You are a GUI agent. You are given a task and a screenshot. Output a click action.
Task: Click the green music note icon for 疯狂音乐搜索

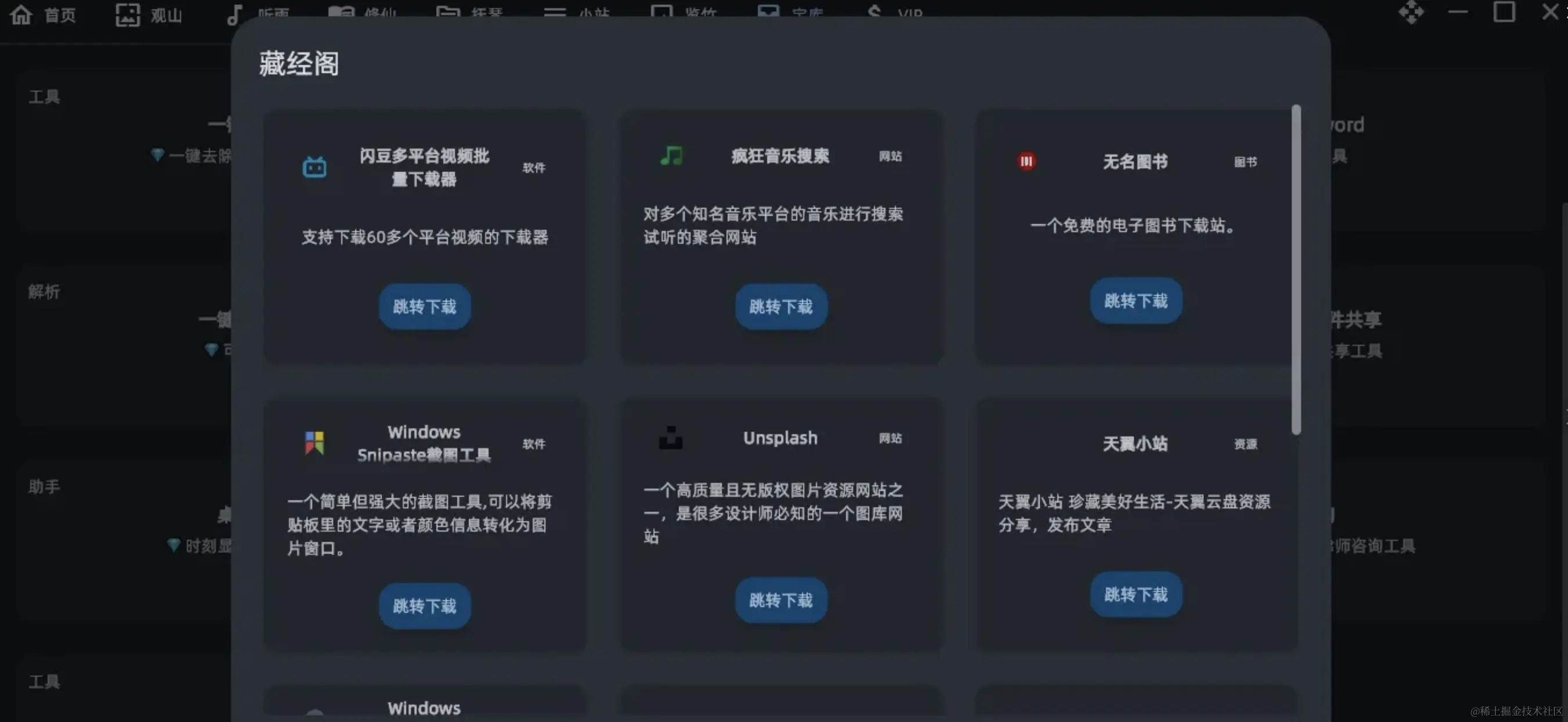point(671,156)
